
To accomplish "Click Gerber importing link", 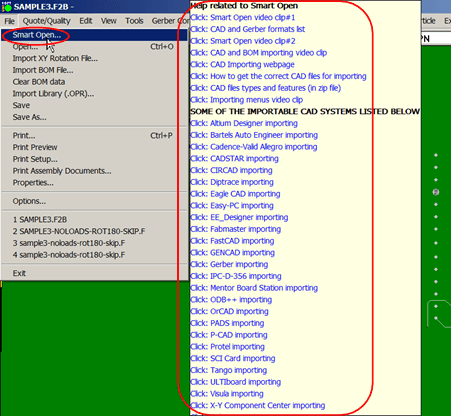I will (229, 264).
